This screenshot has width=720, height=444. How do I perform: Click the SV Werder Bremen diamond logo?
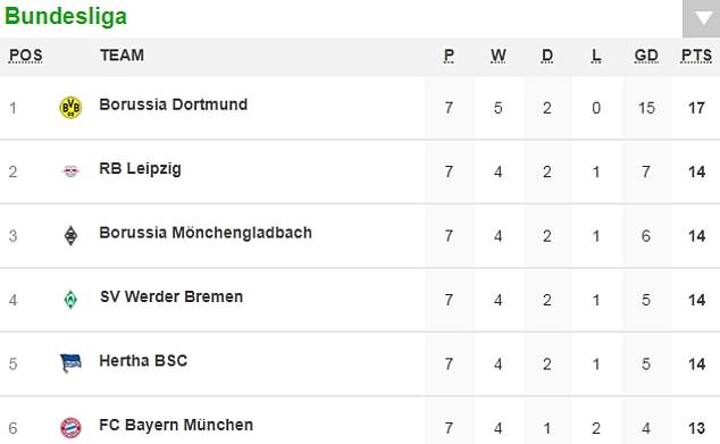coord(70,299)
